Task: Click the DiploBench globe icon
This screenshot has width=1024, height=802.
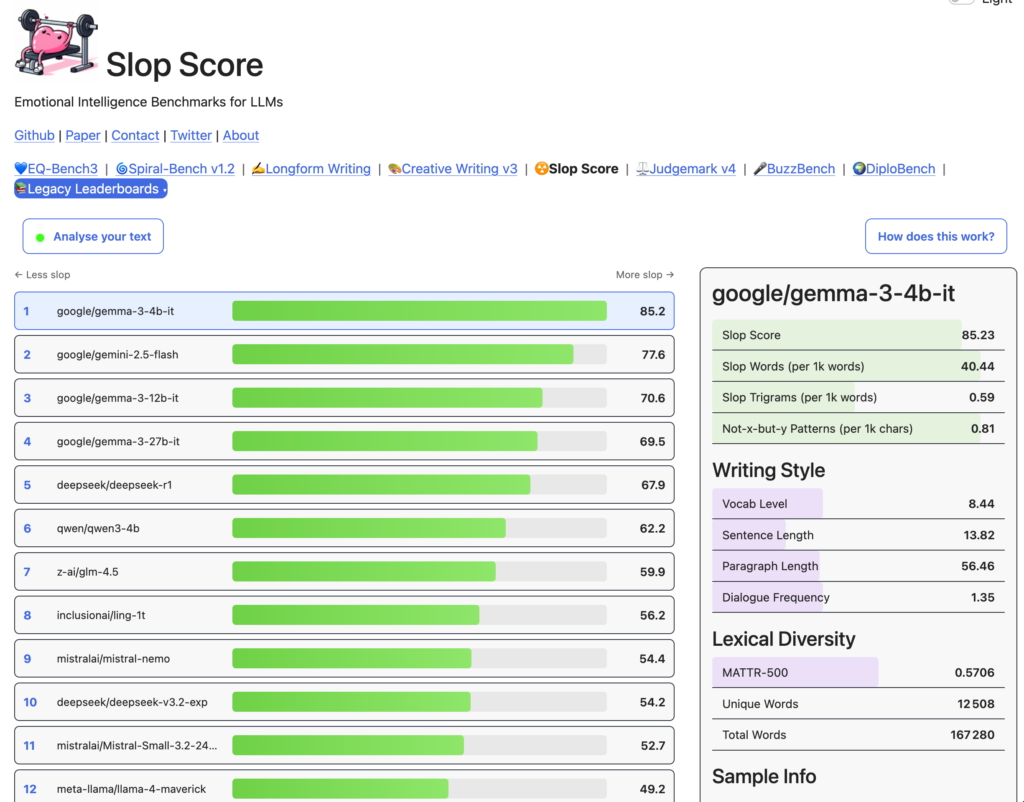Action: [x=859, y=168]
